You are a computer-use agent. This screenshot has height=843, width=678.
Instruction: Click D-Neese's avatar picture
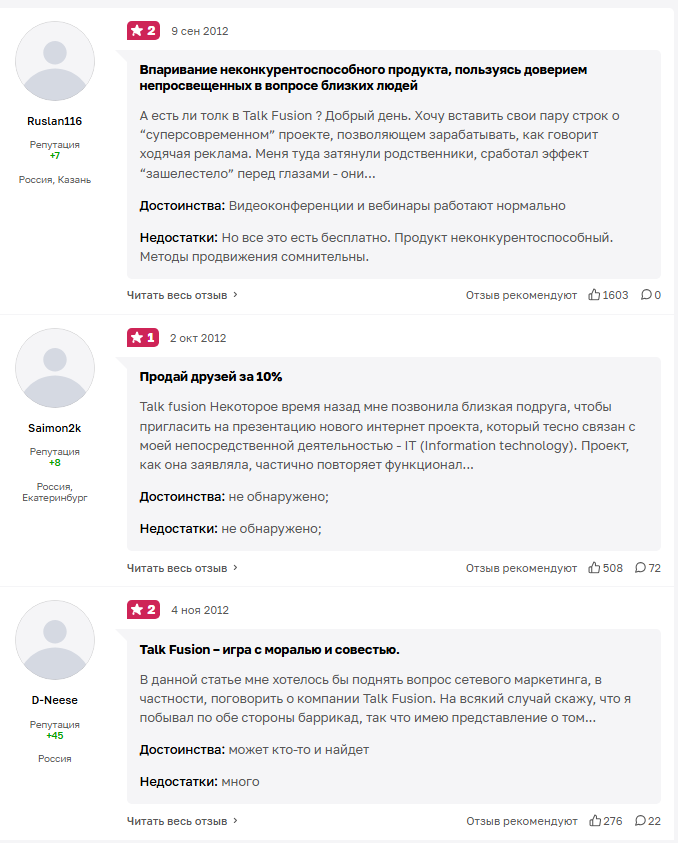click(x=55, y=640)
